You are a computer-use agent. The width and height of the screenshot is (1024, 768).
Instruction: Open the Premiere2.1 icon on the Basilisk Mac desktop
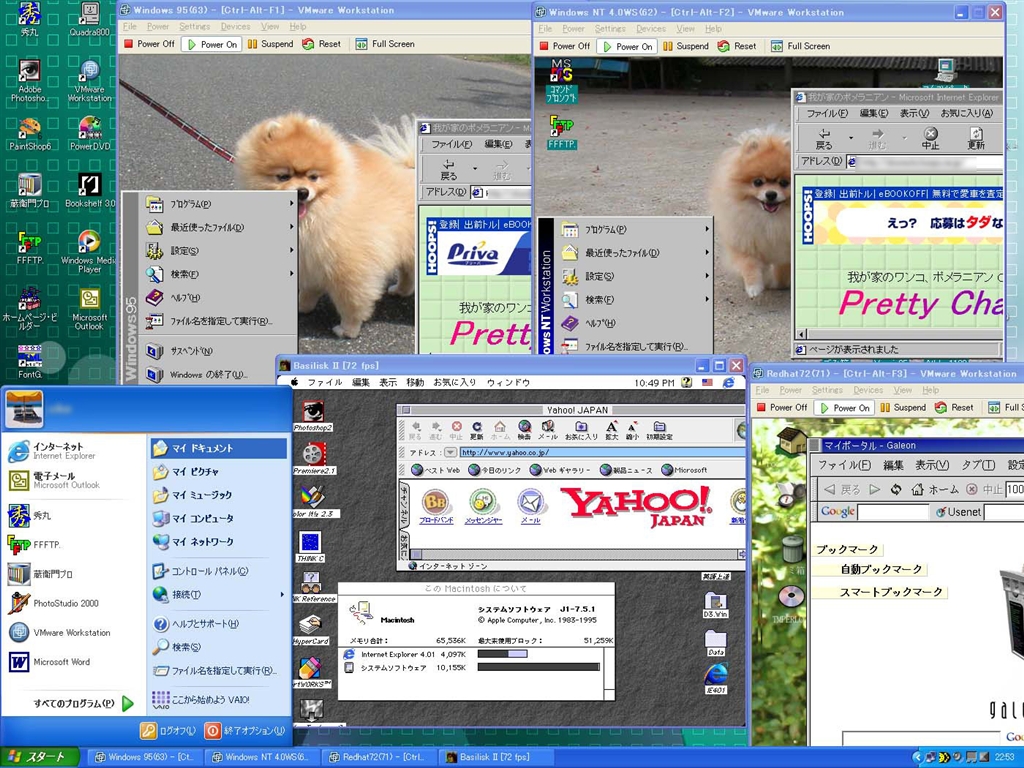click(x=314, y=458)
